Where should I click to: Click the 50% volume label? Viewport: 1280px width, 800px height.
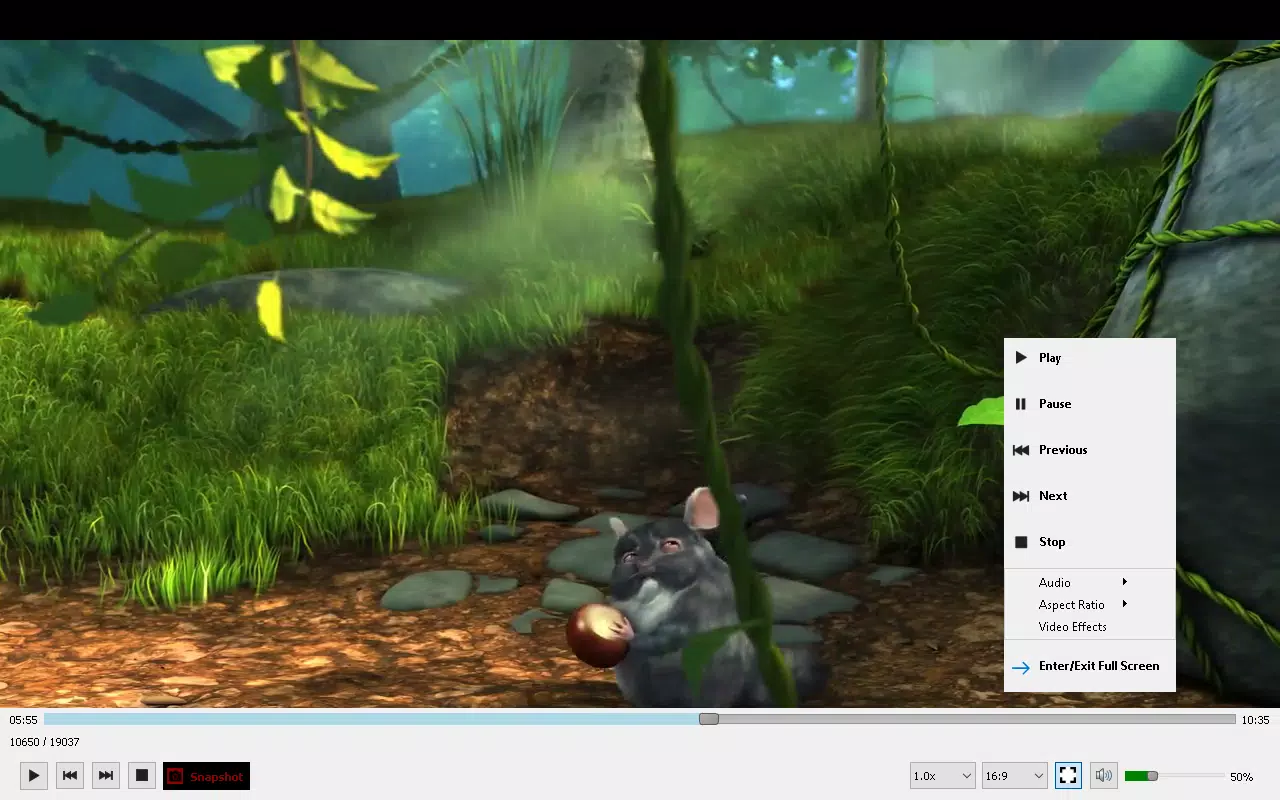tap(1242, 777)
